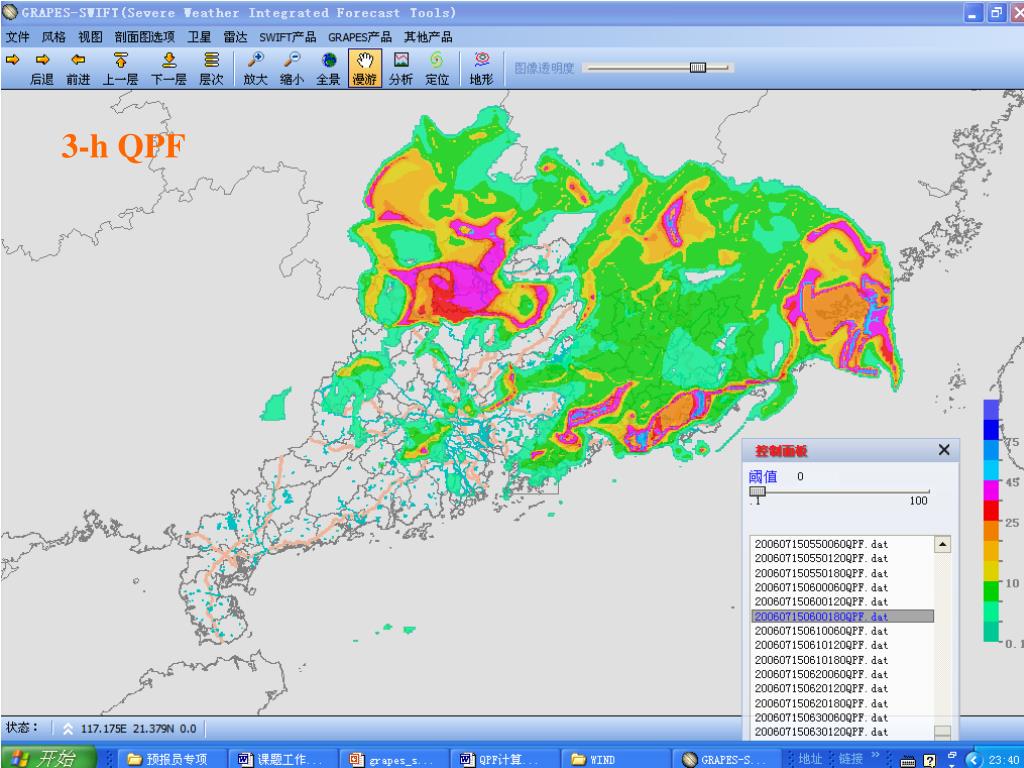This screenshot has height=768, width=1024.
Task: Open the 雷达 radar menu
Action: point(235,37)
